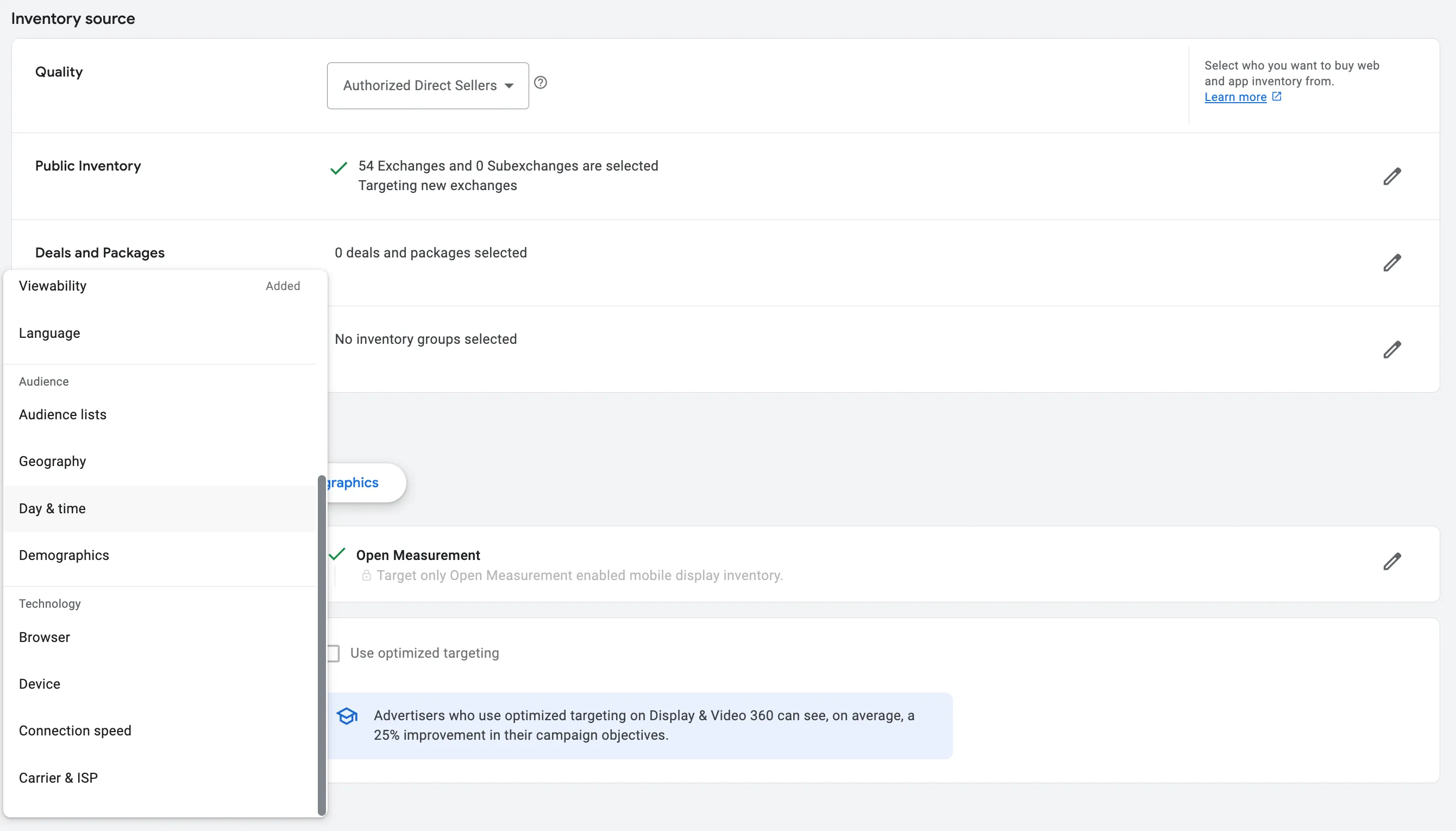
Task: Pick Demographics in the targeting list
Action: pyautogui.click(x=160, y=555)
